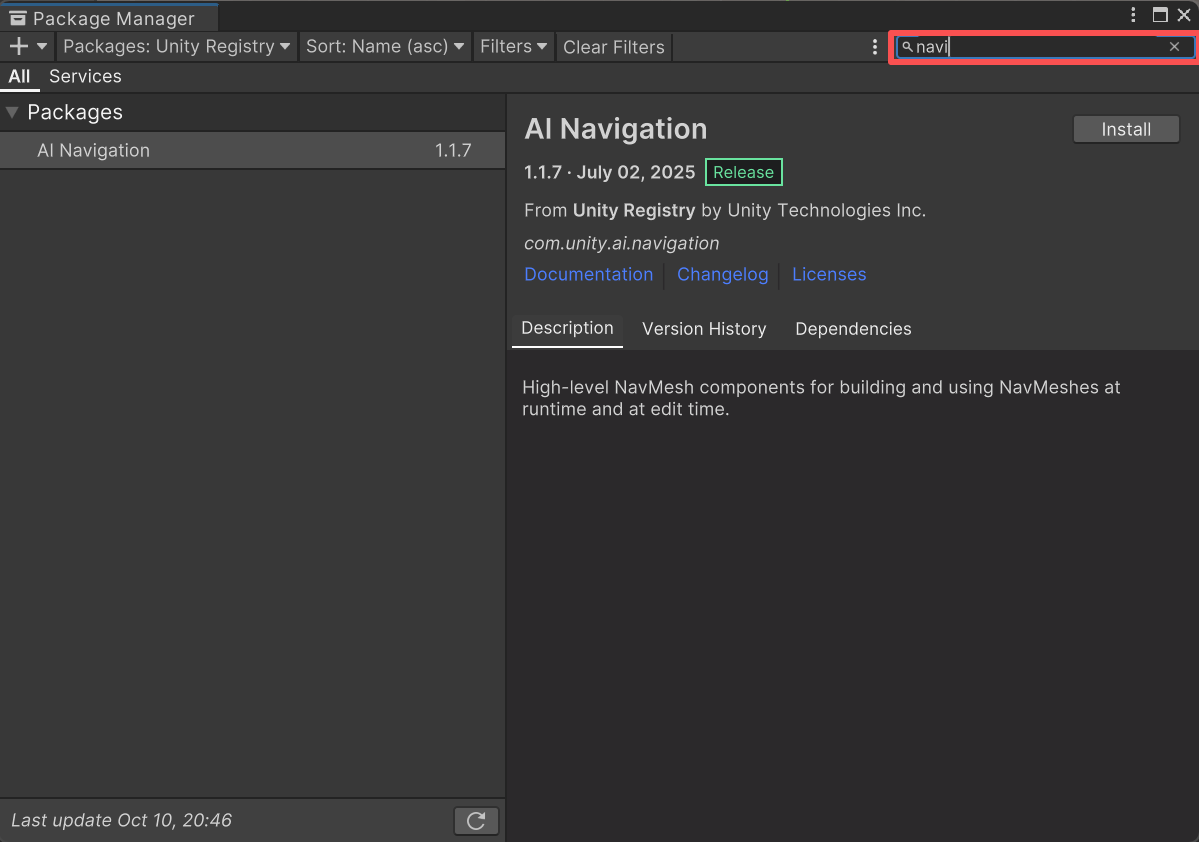This screenshot has height=842, width=1199.
Task: Open the Packages: Unity Registry dropdown
Action: (x=177, y=47)
